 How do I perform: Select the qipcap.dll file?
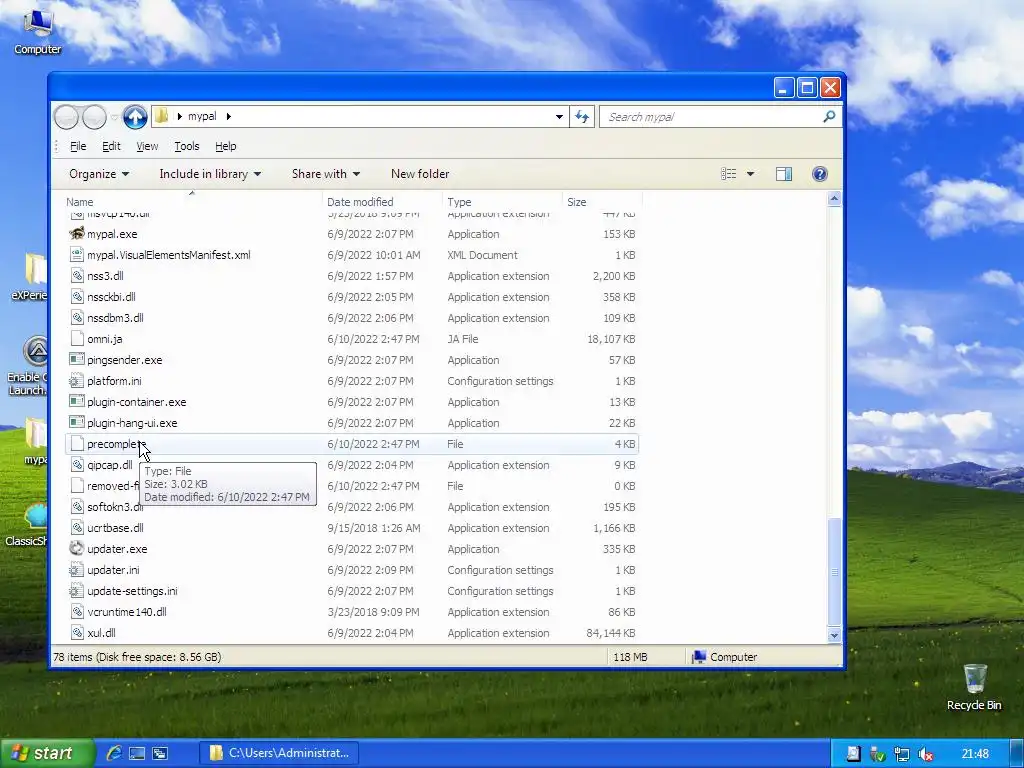352,465
